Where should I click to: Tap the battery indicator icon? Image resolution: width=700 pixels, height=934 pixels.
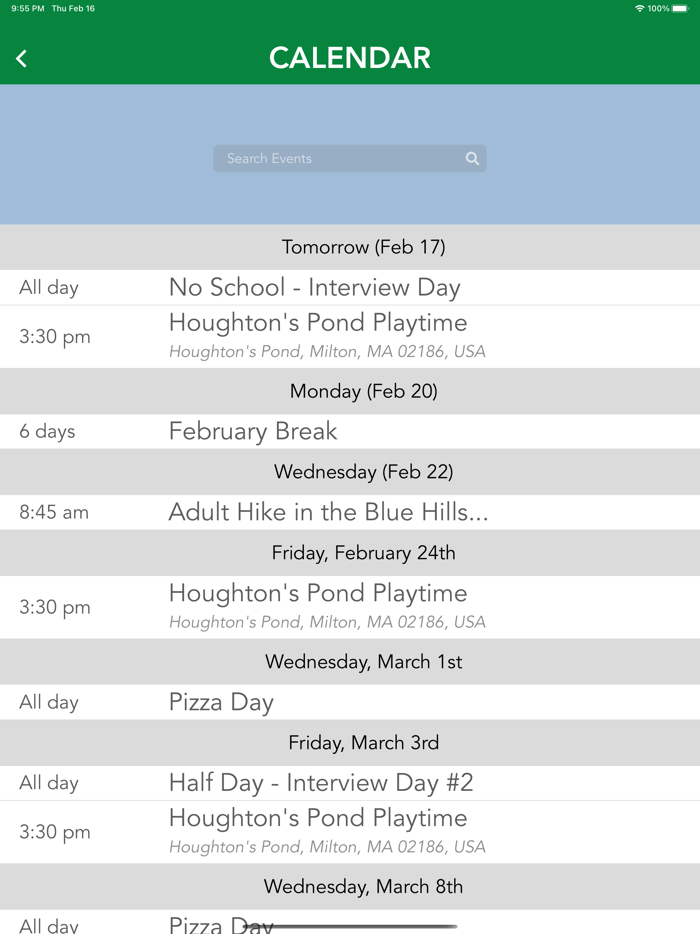[680, 9]
